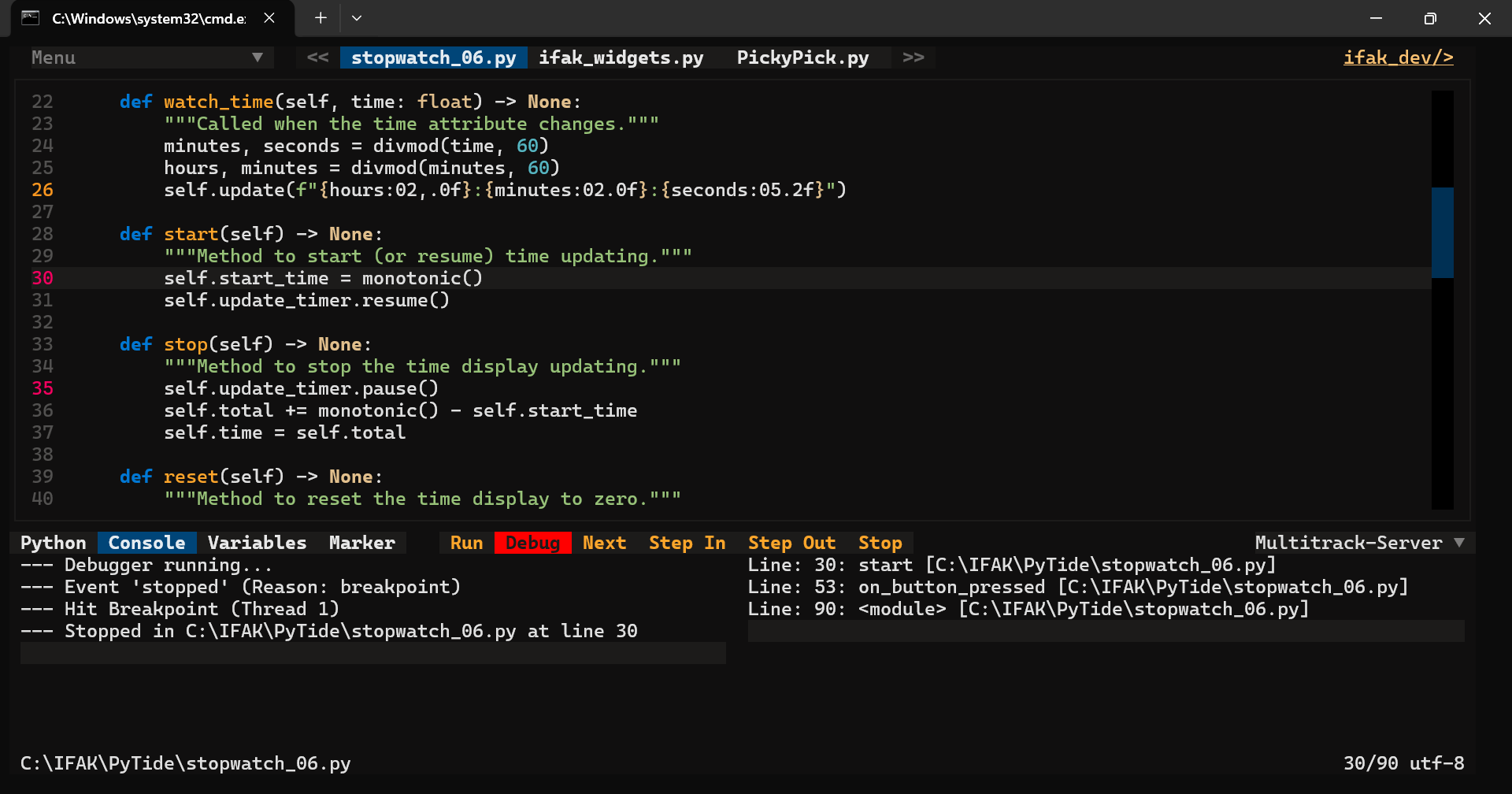The image size is (1512, 794).
Task: Open a new terminal tab with plus
Action: [321, 18]
